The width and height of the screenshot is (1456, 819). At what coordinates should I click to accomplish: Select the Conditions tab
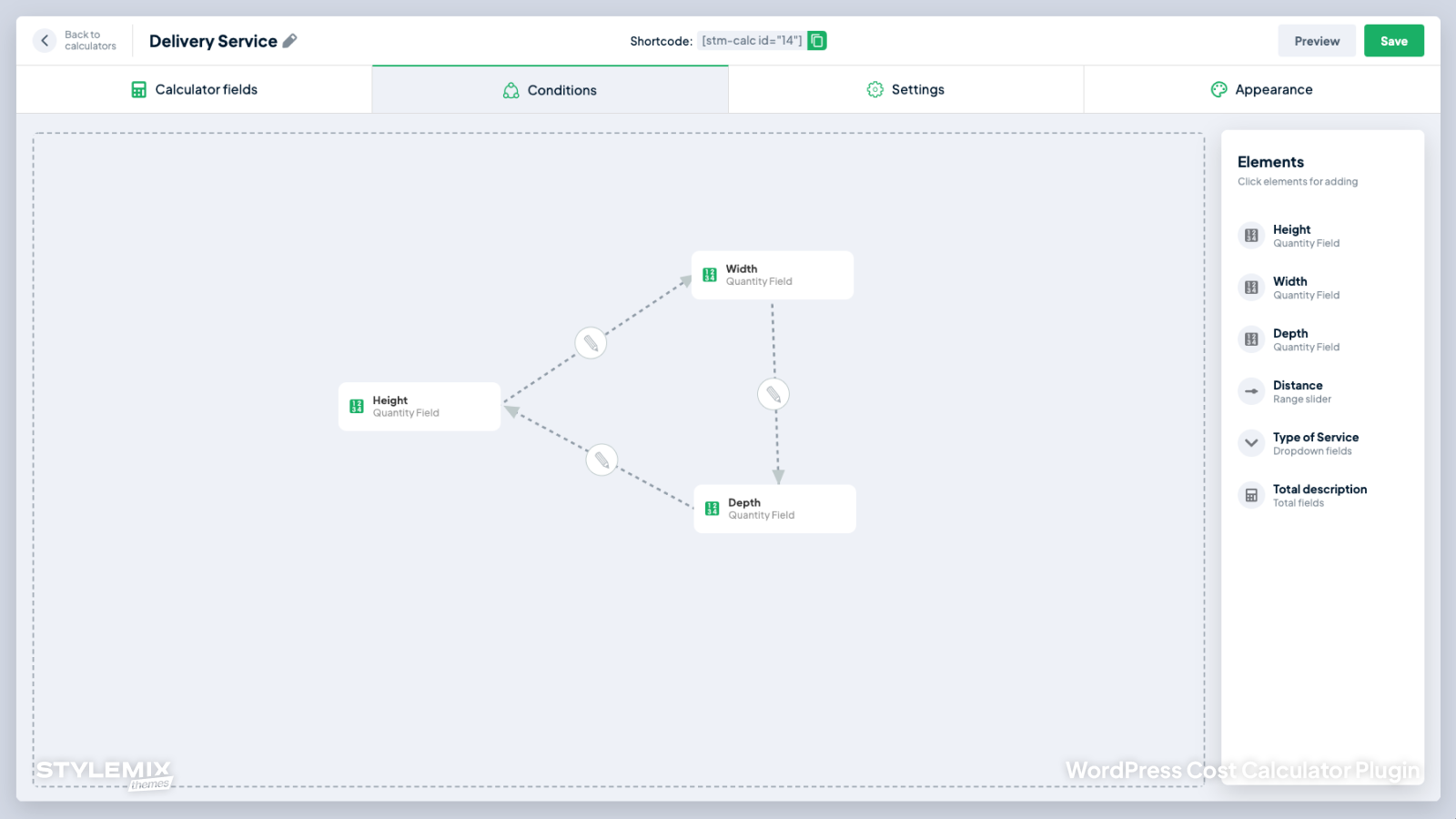point(550,89)
